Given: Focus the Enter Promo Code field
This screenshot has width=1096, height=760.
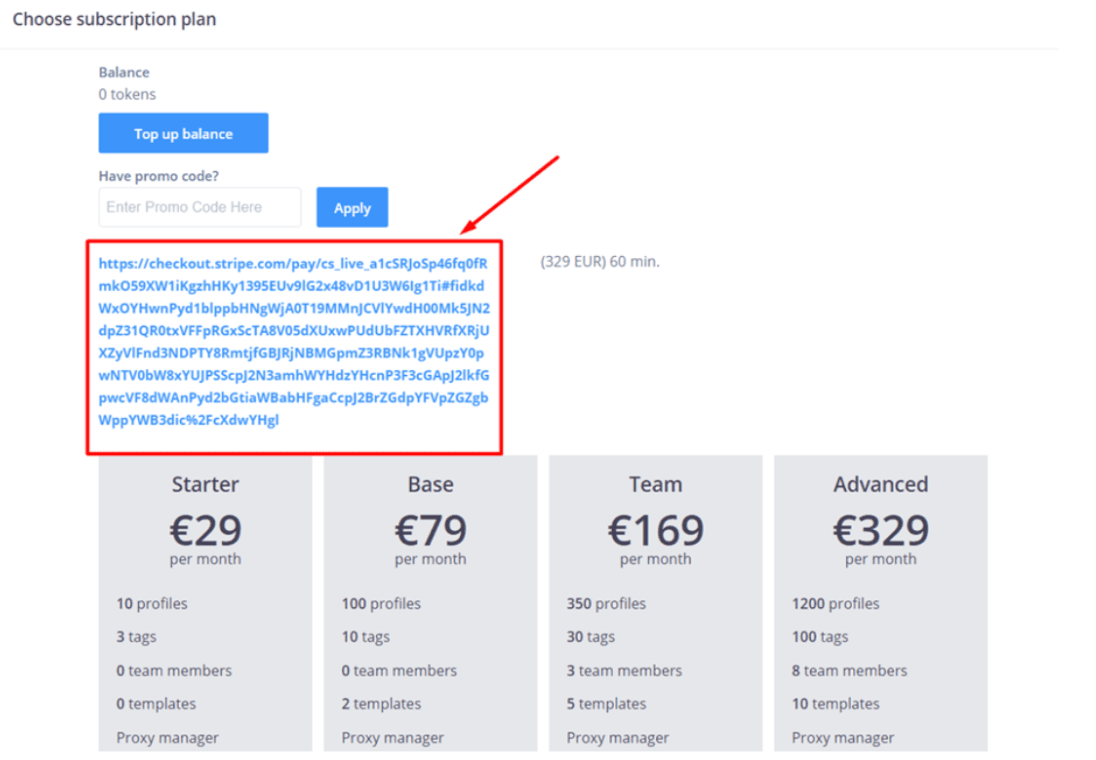Looking at the screenshot, I should (x=200, y=207).
